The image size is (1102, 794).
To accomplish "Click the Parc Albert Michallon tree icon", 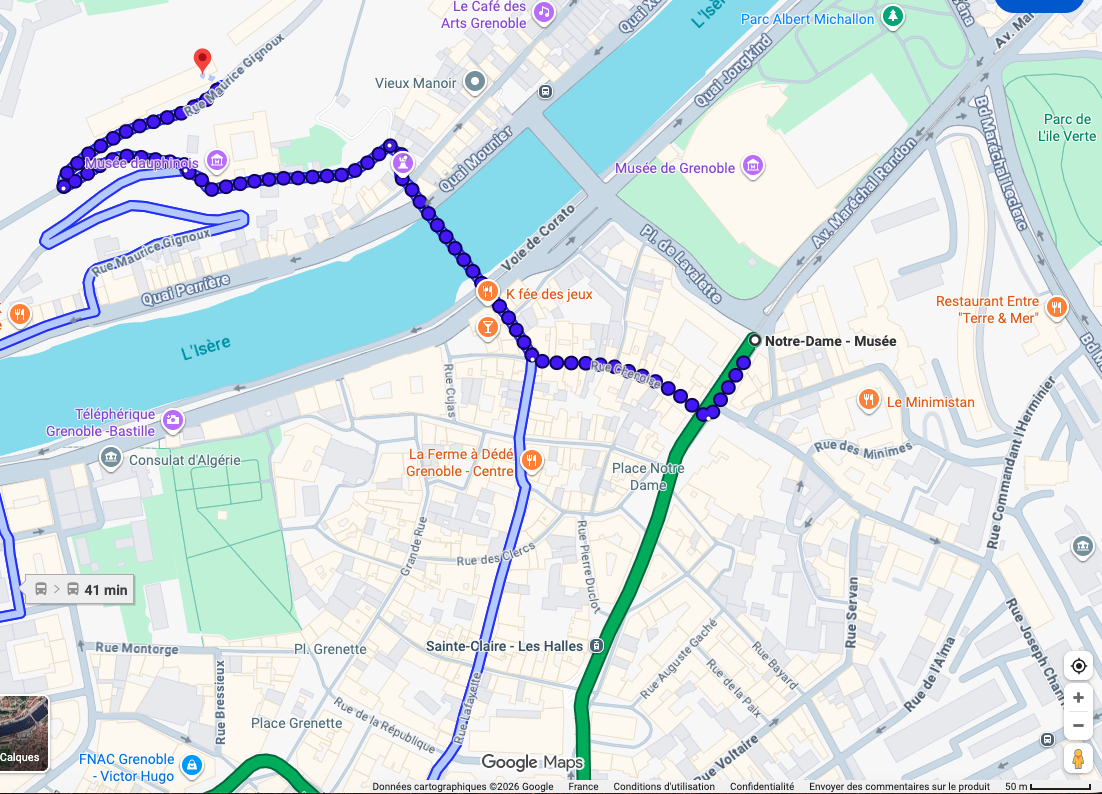I will click(x=893, y=17).
